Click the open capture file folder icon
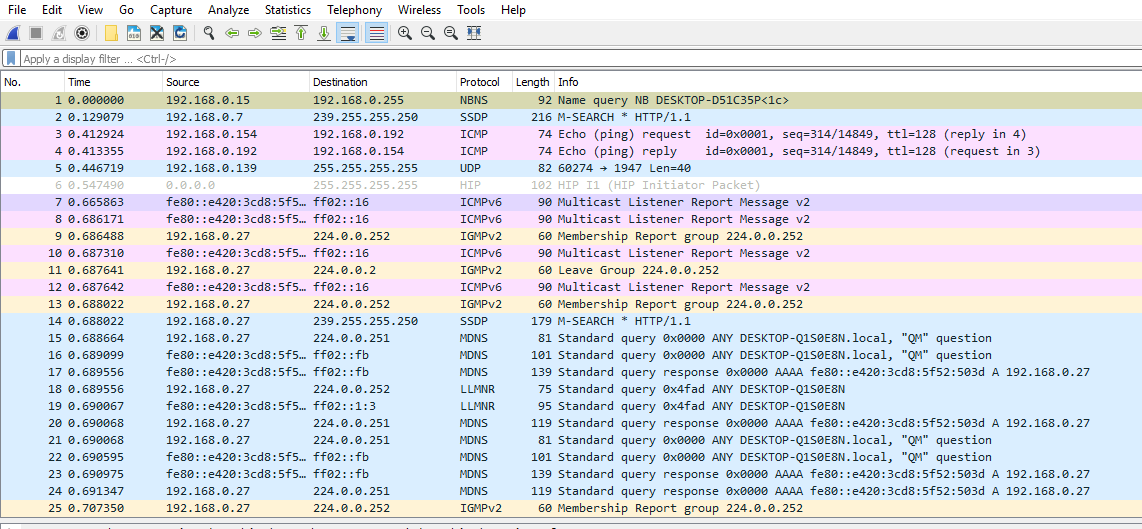This screenshot has height=529, width=1142. [111, 33]
